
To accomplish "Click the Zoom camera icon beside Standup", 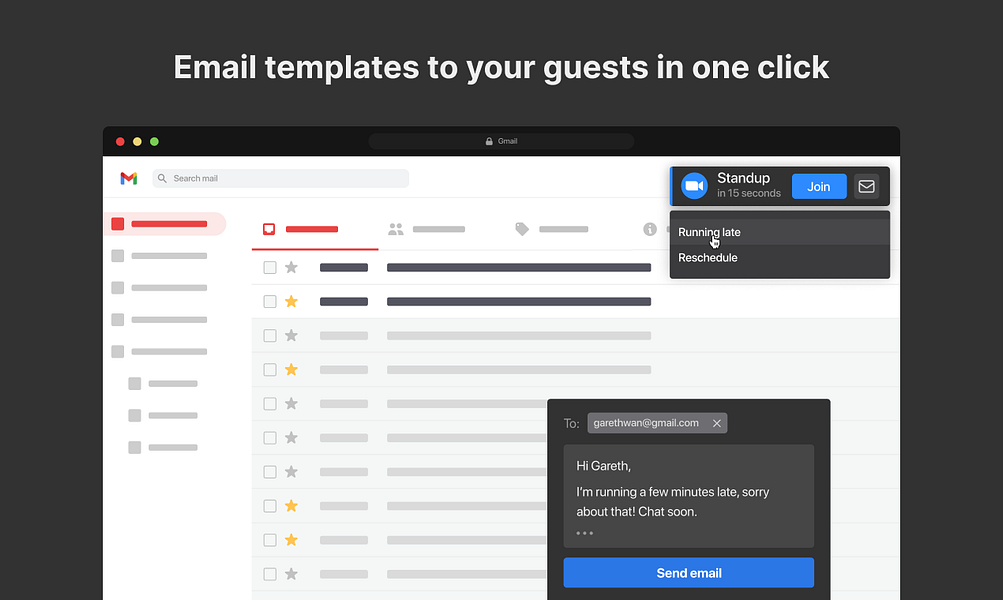I will click(694, 186).
